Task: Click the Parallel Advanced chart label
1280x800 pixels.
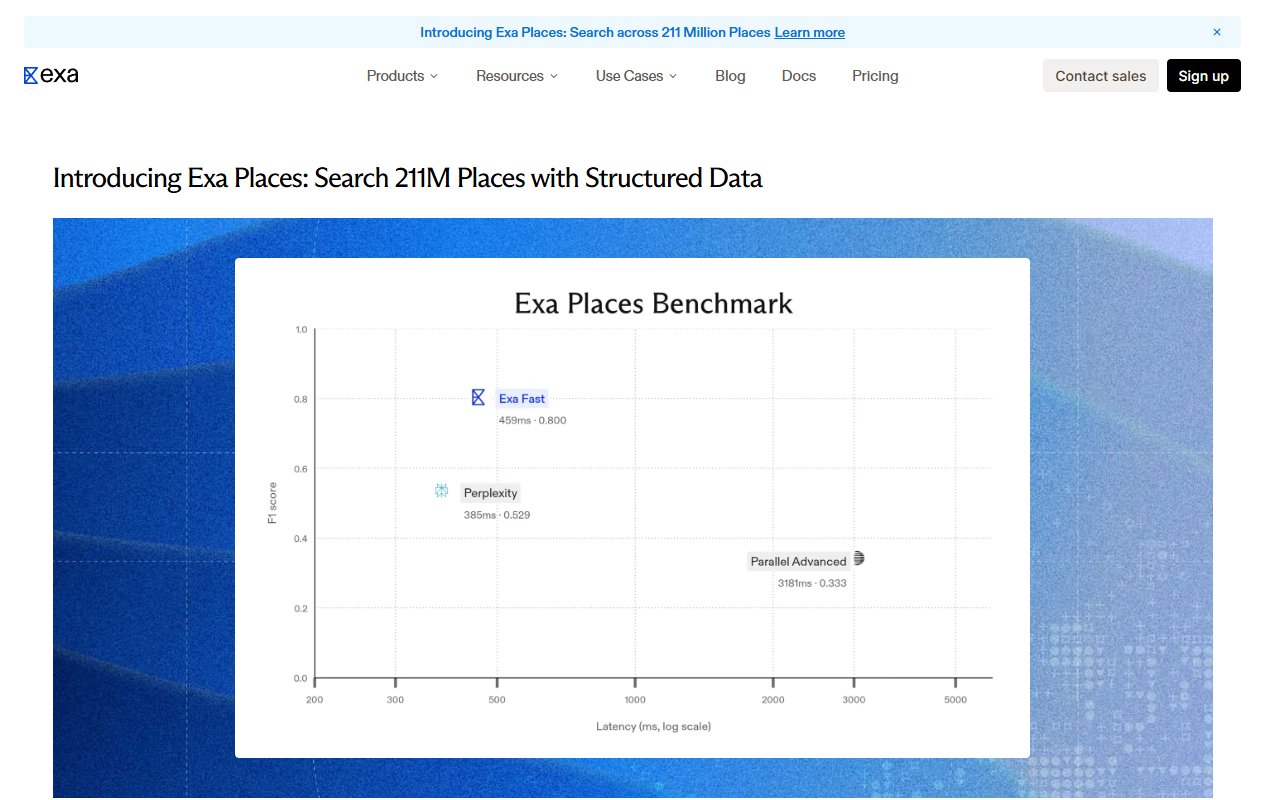Action: pos(799,561)
